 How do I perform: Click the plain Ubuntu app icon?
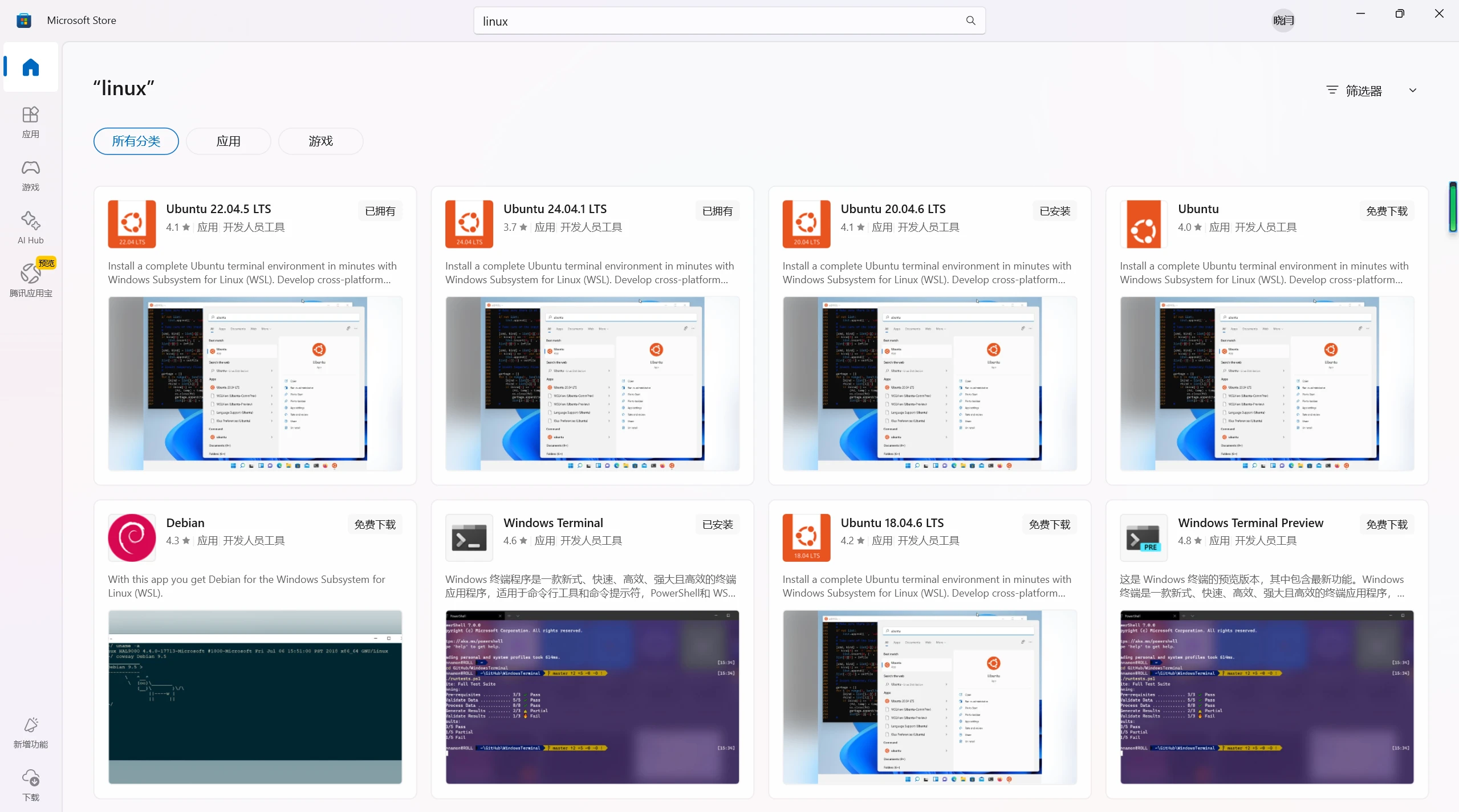[1144, 224]
